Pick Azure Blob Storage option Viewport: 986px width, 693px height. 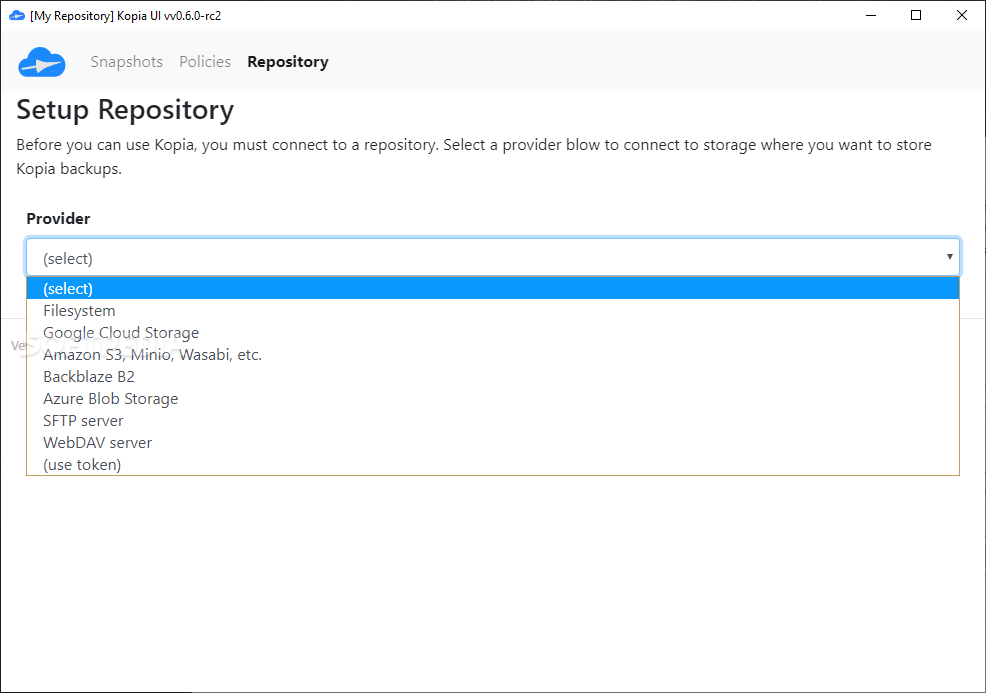tap(493, 399)
